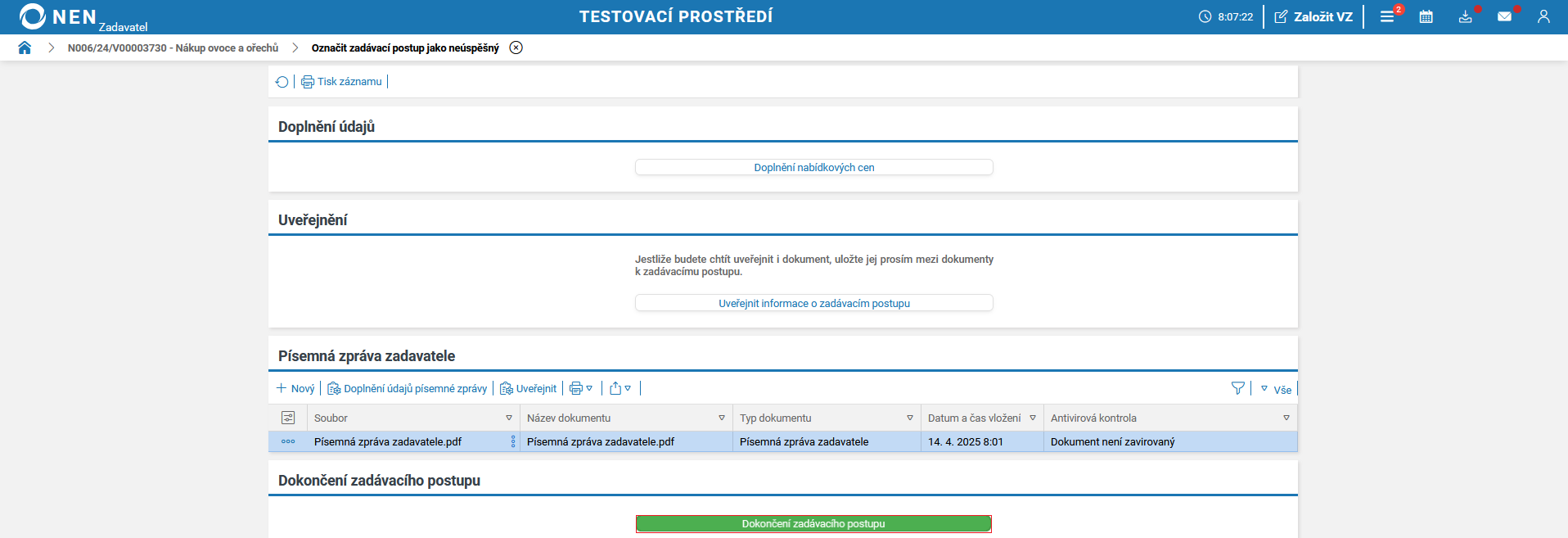Open breadcrumb 'N006/24/V00003730 - Nákup ovoce a ořechů'

tap(173, 48)
